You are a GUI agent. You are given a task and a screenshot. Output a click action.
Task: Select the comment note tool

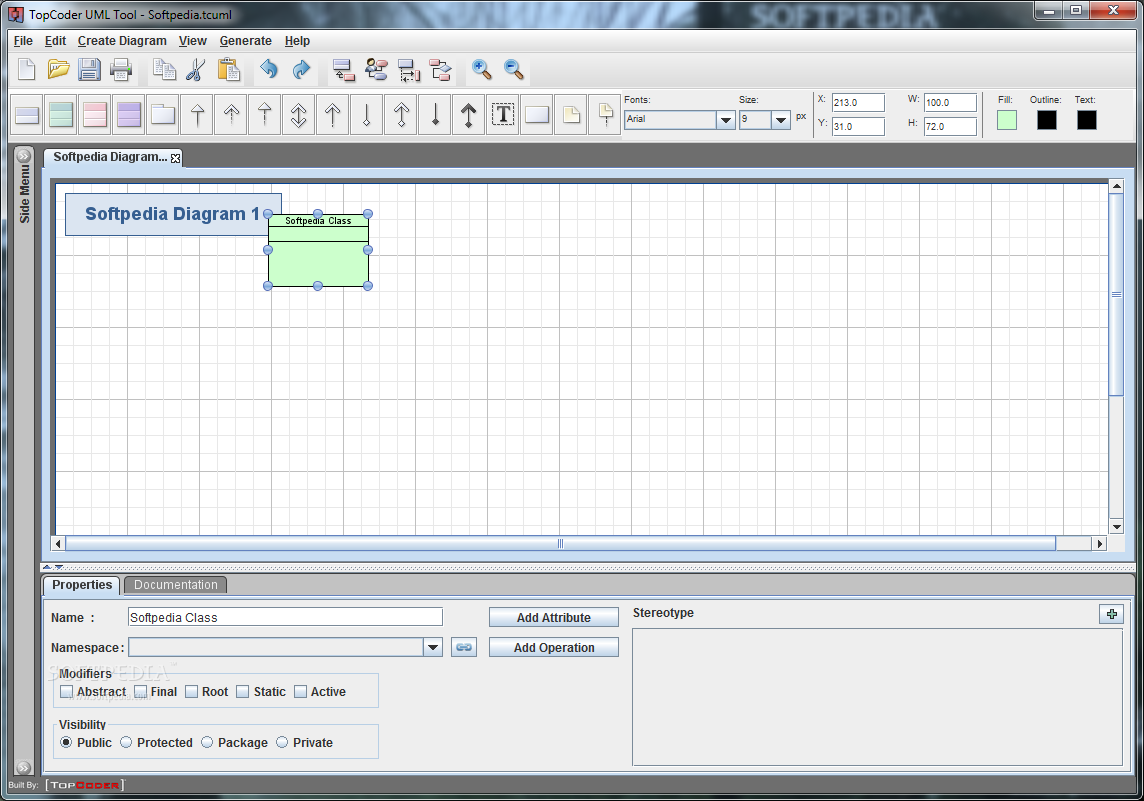pos(571,115)
